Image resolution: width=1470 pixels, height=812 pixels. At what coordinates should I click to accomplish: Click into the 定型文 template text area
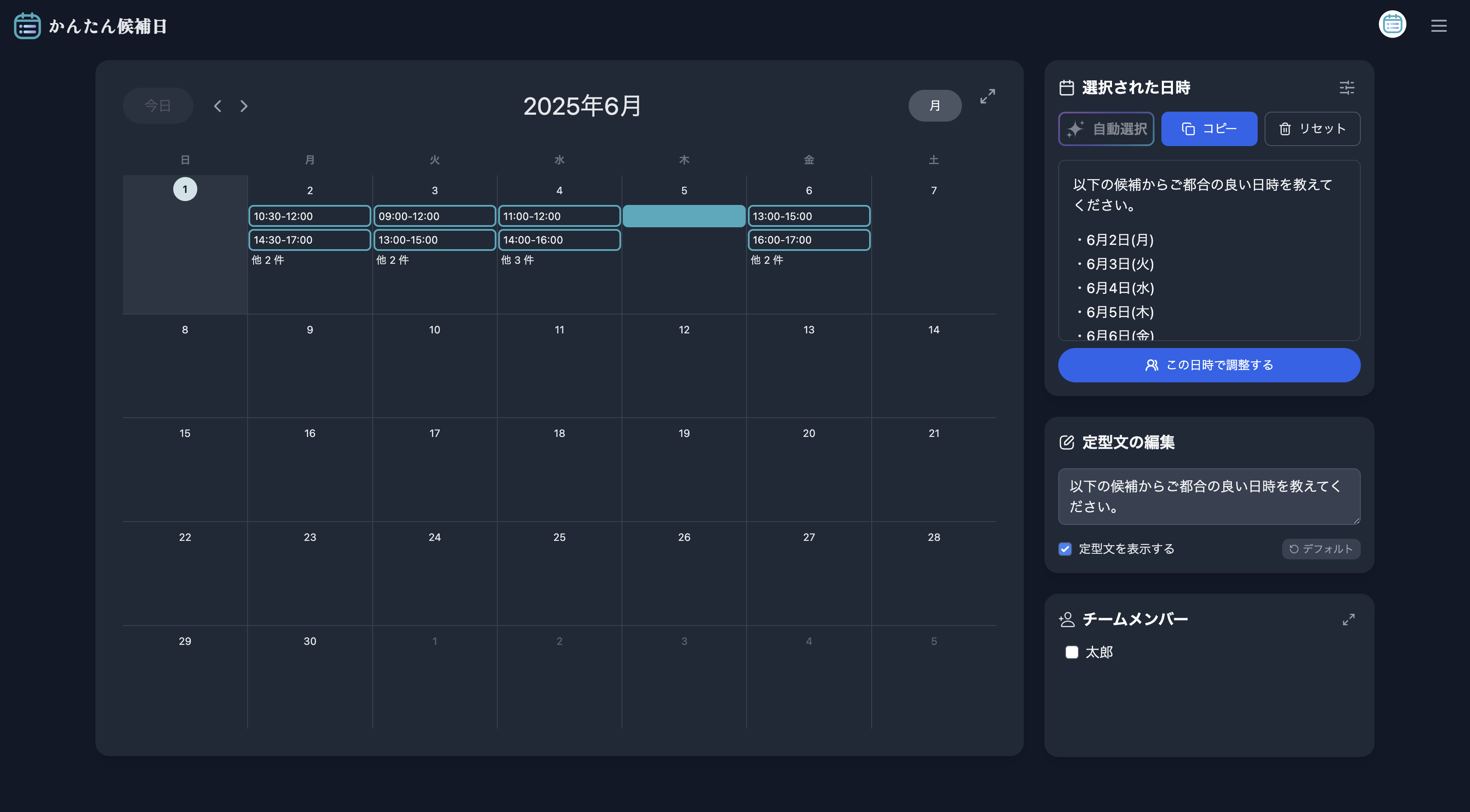click(x=1209, y=496)
